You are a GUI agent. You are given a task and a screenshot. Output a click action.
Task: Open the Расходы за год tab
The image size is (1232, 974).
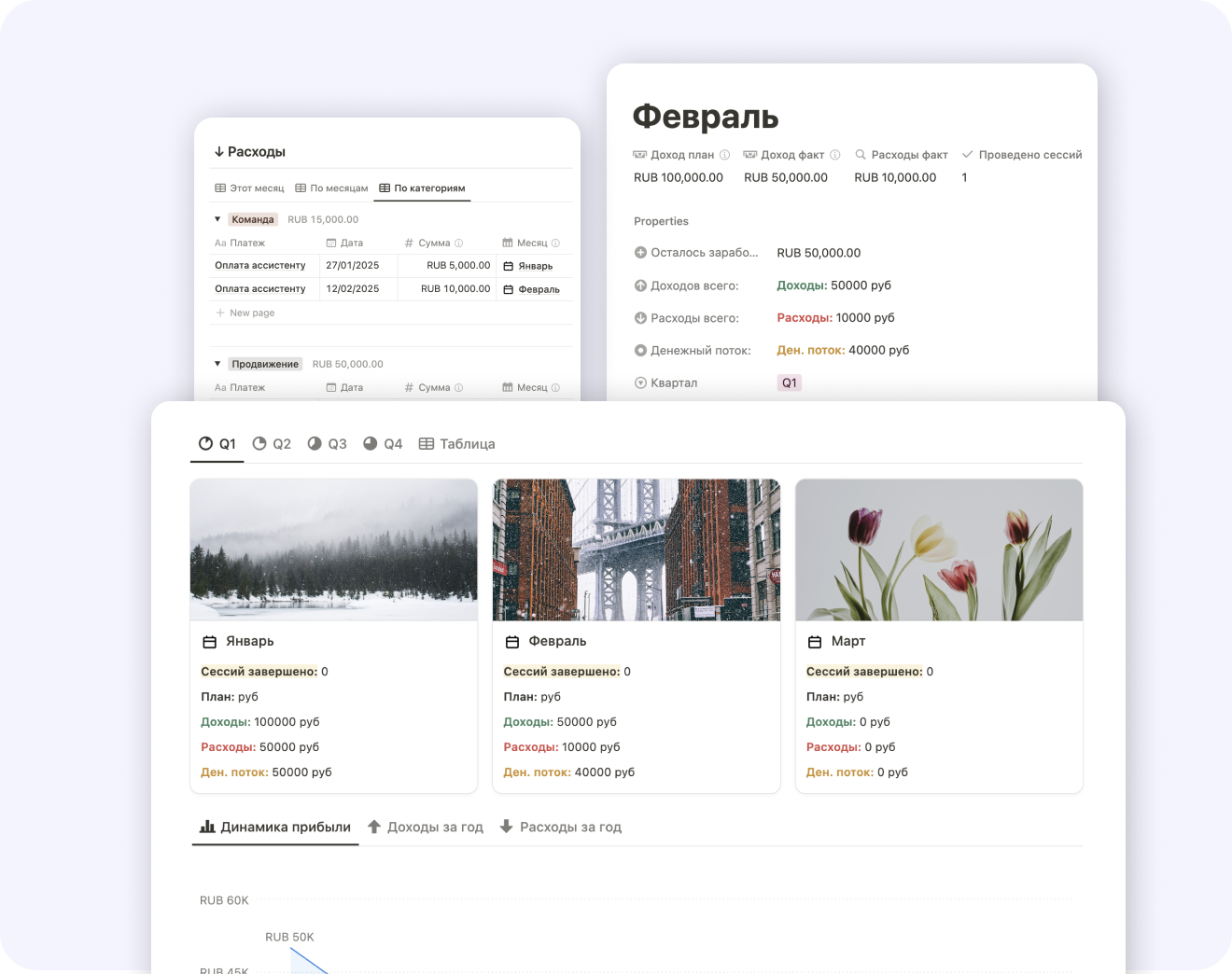pyautogui.click(x=560, y=827)
